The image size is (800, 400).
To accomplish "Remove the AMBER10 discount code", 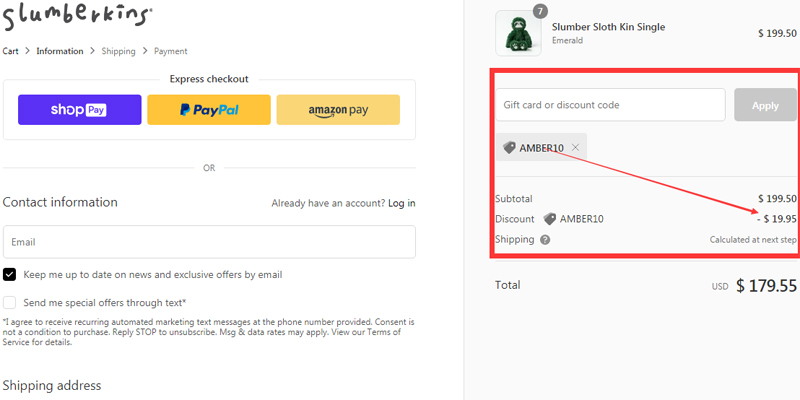I will coord(575,148).
